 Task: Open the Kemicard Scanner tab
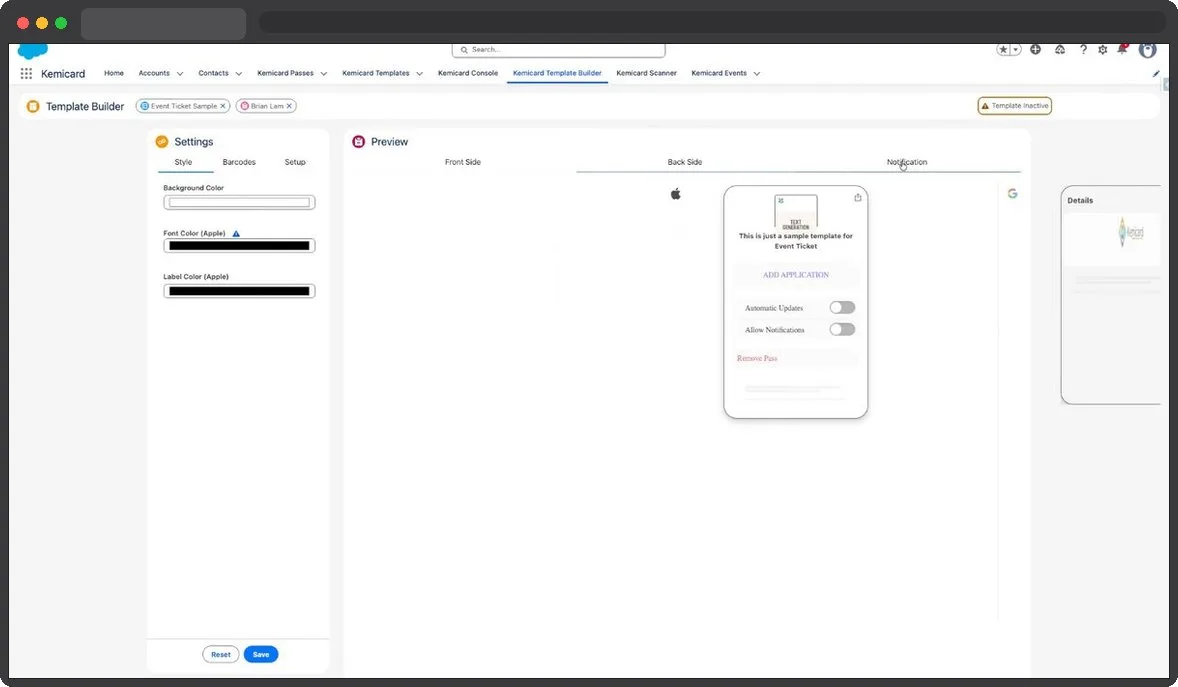pyautogui.click(x=646, y=73)
